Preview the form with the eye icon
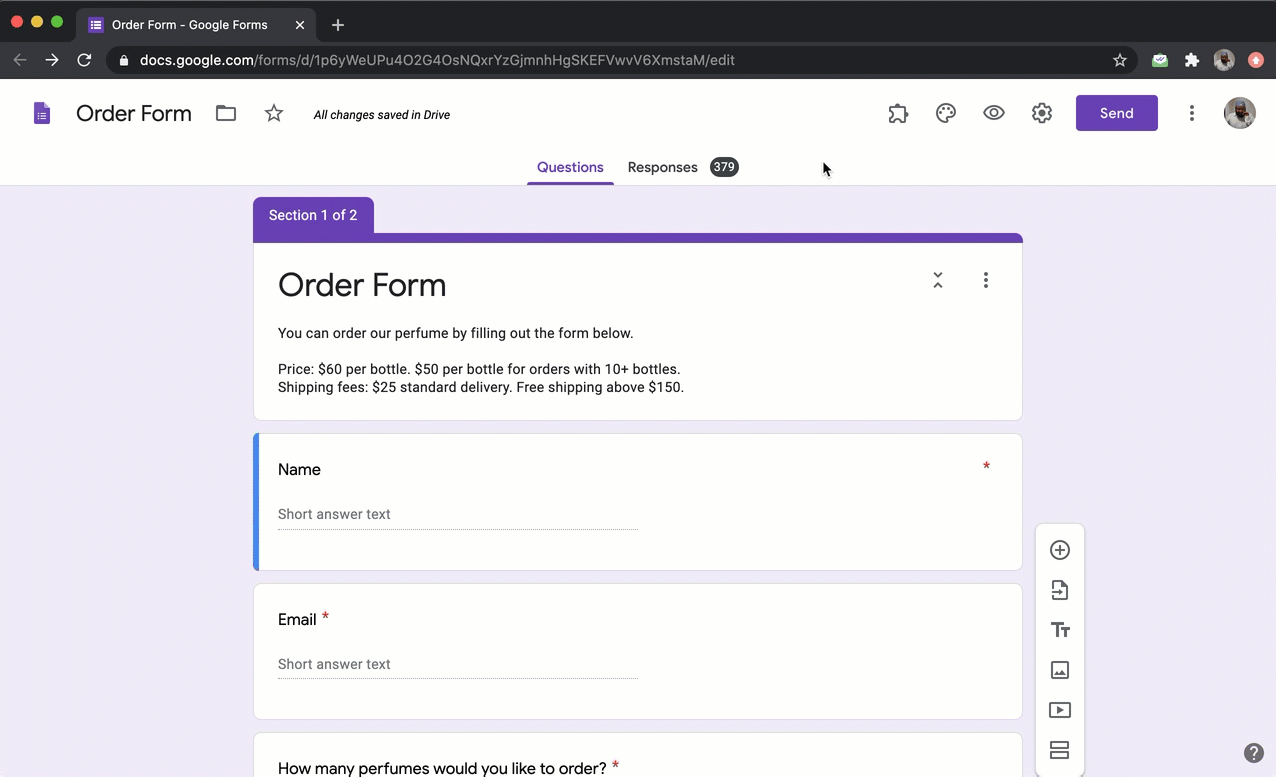The image size is (1276, 777). 994,113
